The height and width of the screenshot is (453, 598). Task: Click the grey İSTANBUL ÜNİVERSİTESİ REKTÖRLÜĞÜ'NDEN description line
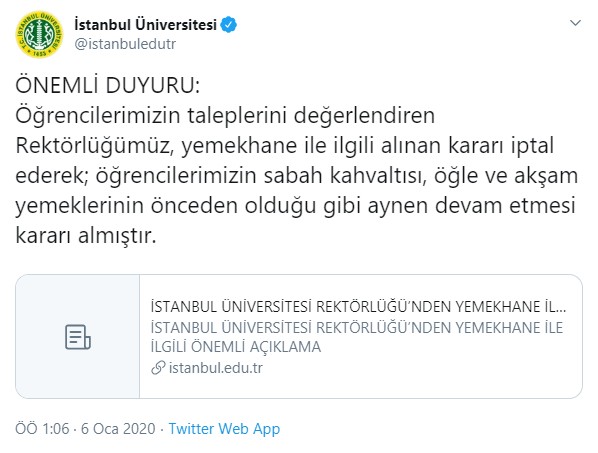coord(357,328)
